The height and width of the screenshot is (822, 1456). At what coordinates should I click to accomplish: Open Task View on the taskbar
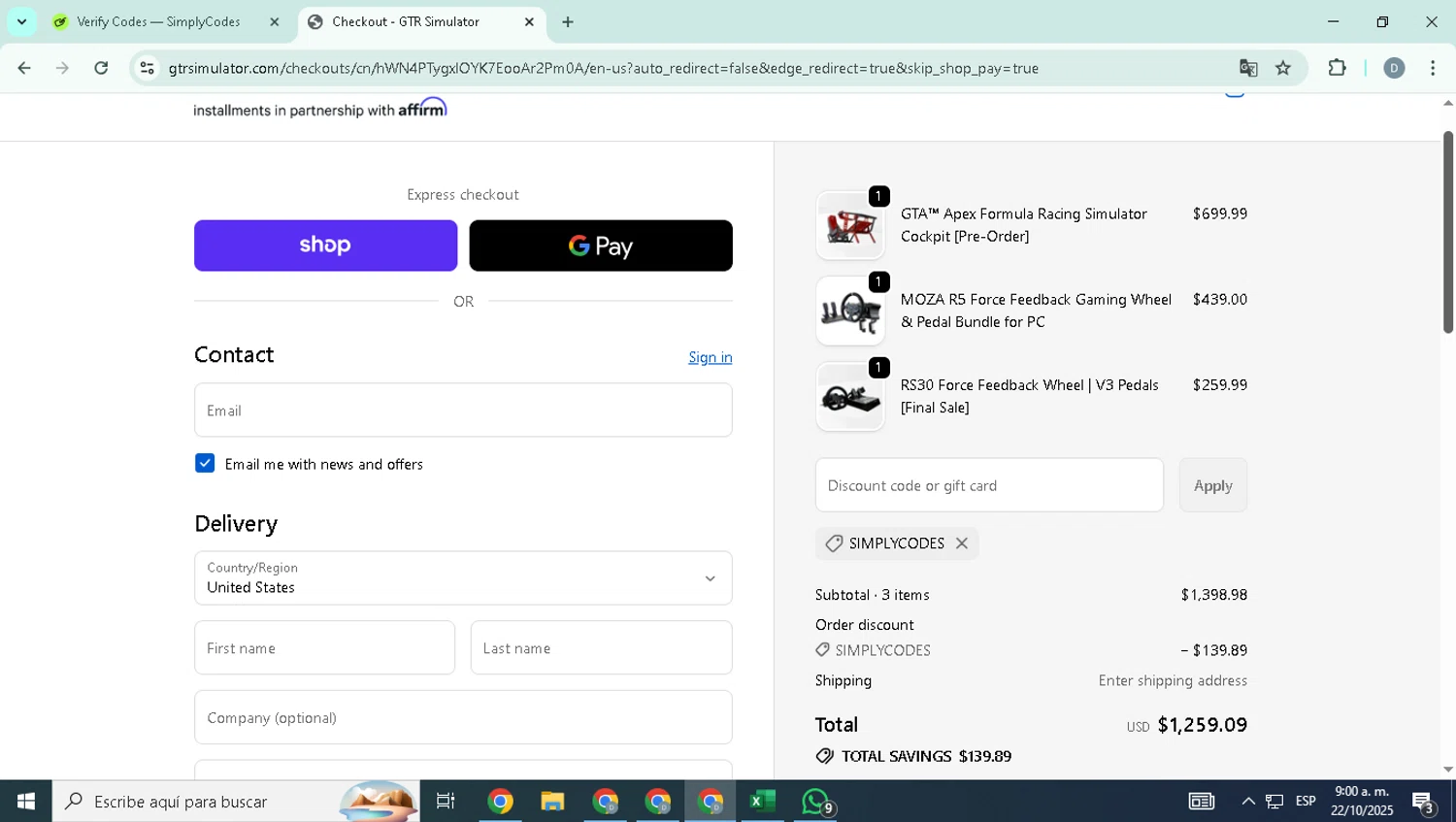point(446,801)
